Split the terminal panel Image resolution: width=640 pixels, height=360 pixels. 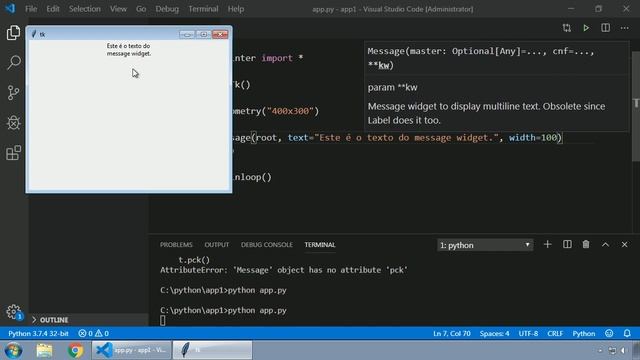(x=567, y=244)
